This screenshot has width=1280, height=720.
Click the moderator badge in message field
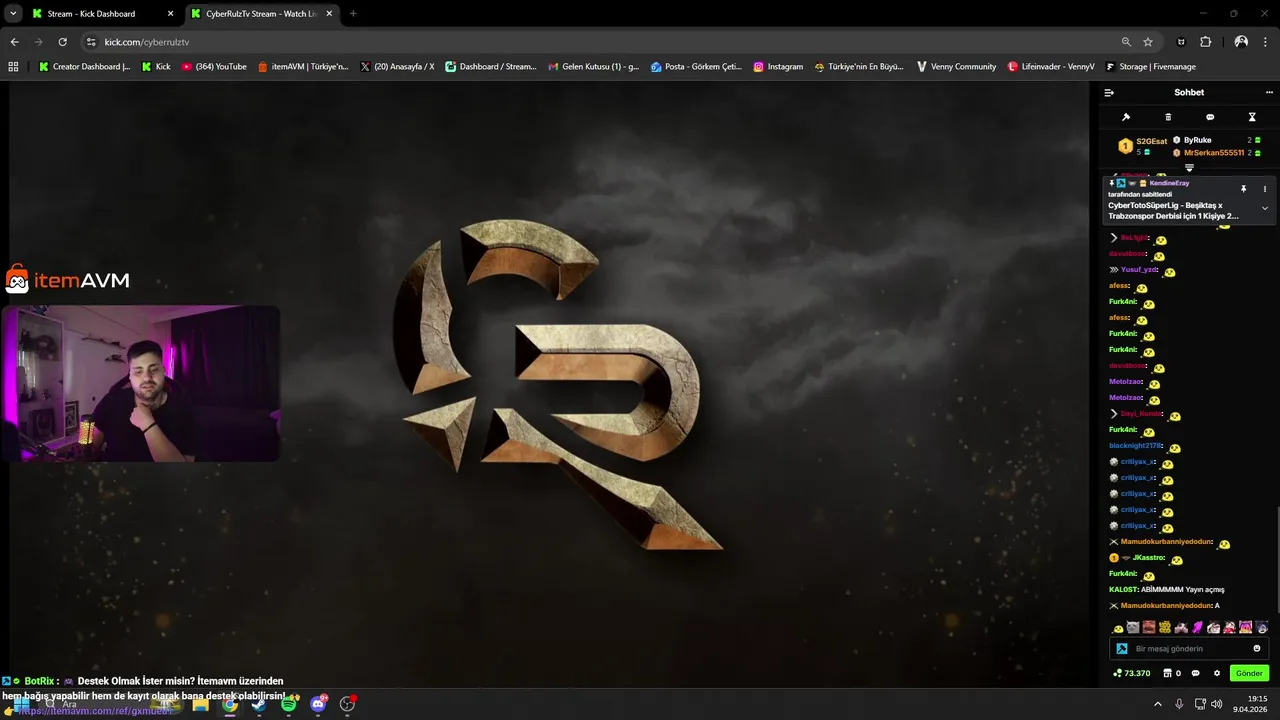pyautogui.click(x=1122, y=648)
